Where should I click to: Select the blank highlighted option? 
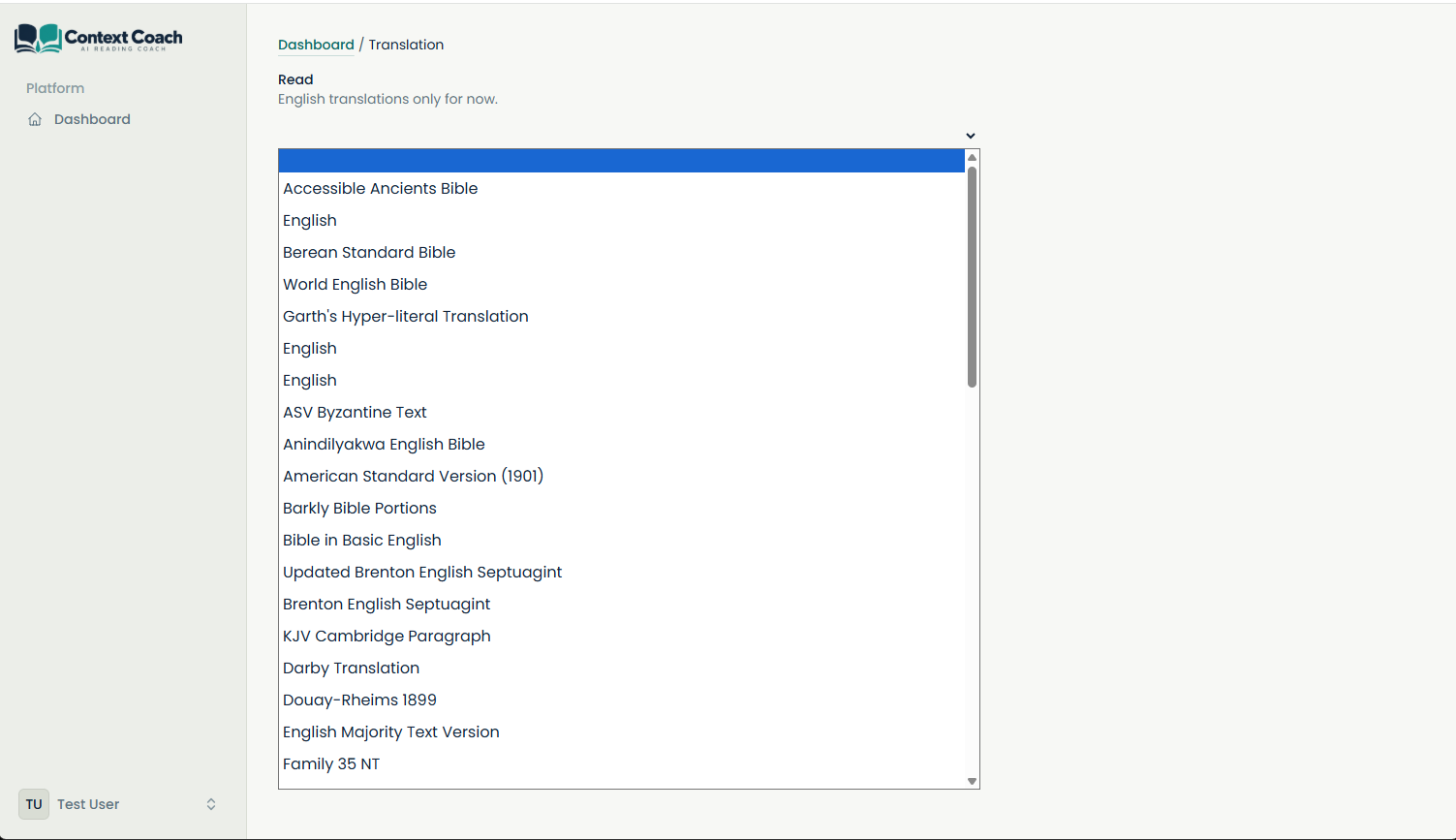621,161
